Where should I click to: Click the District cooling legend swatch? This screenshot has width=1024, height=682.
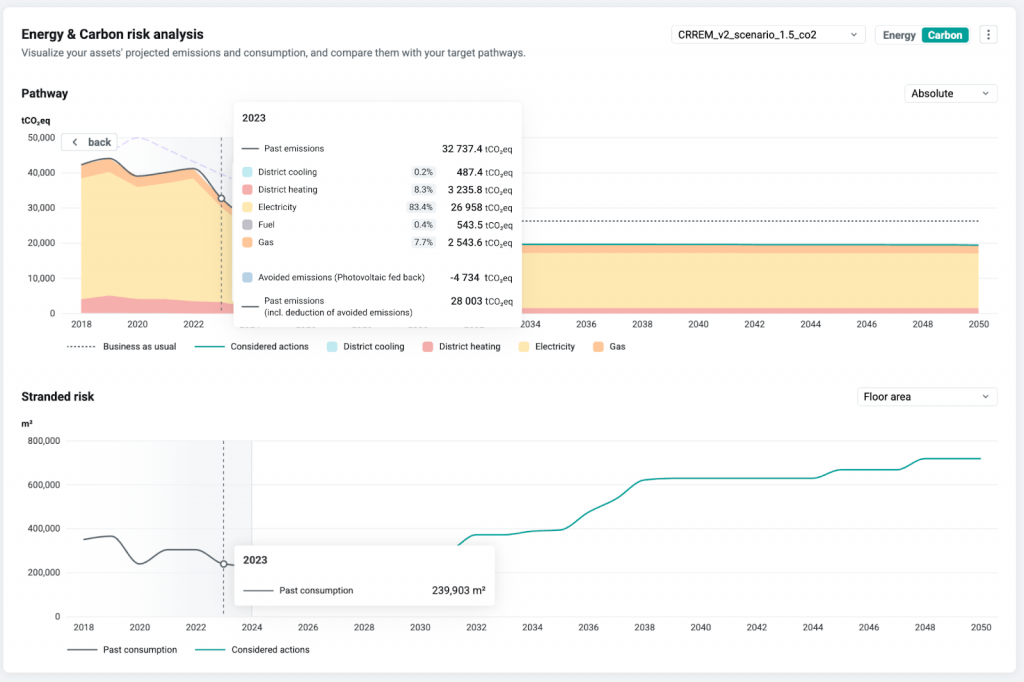coord(332,347)
